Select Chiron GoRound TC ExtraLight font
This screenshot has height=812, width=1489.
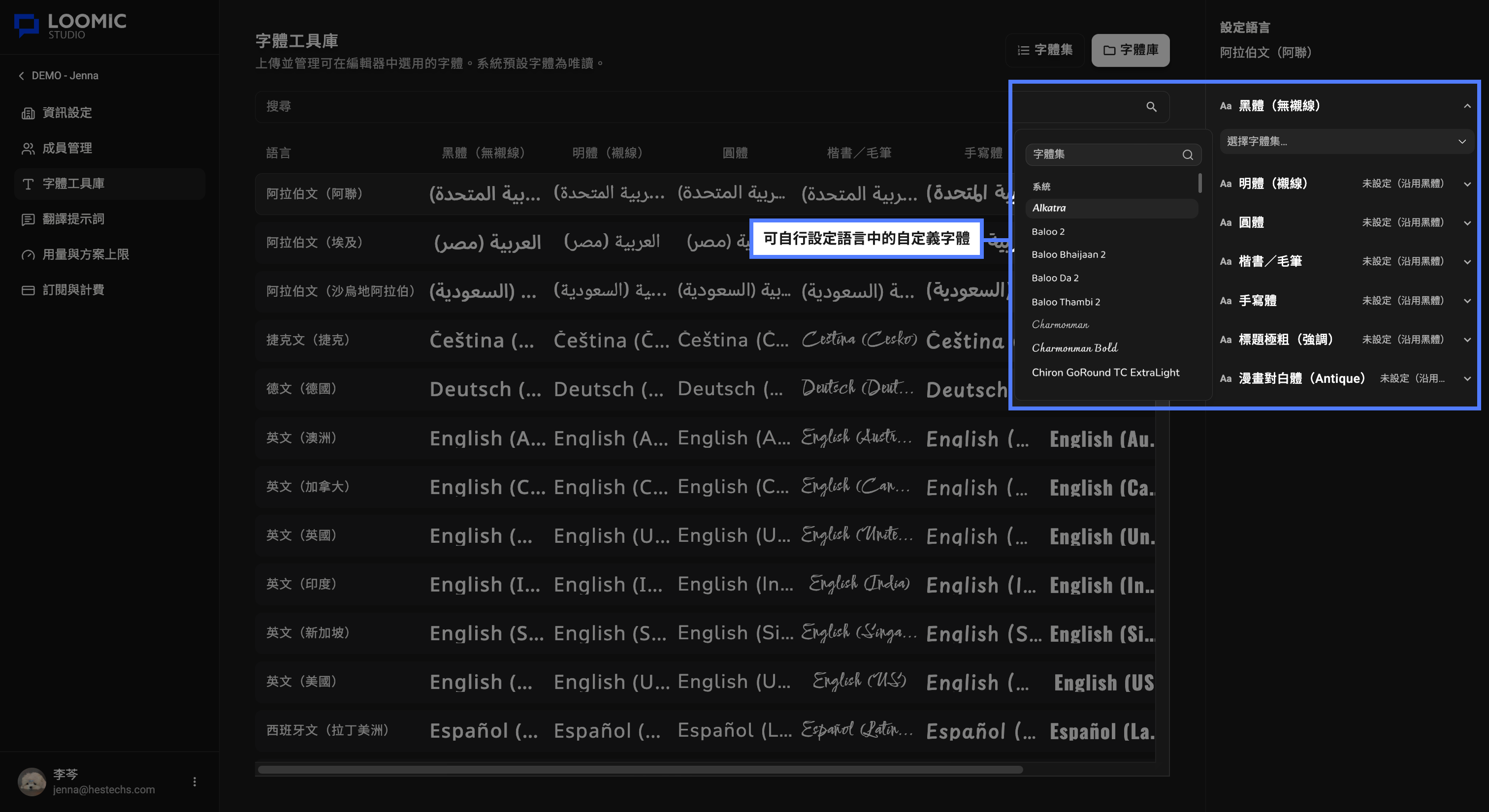coord(1111,373)
